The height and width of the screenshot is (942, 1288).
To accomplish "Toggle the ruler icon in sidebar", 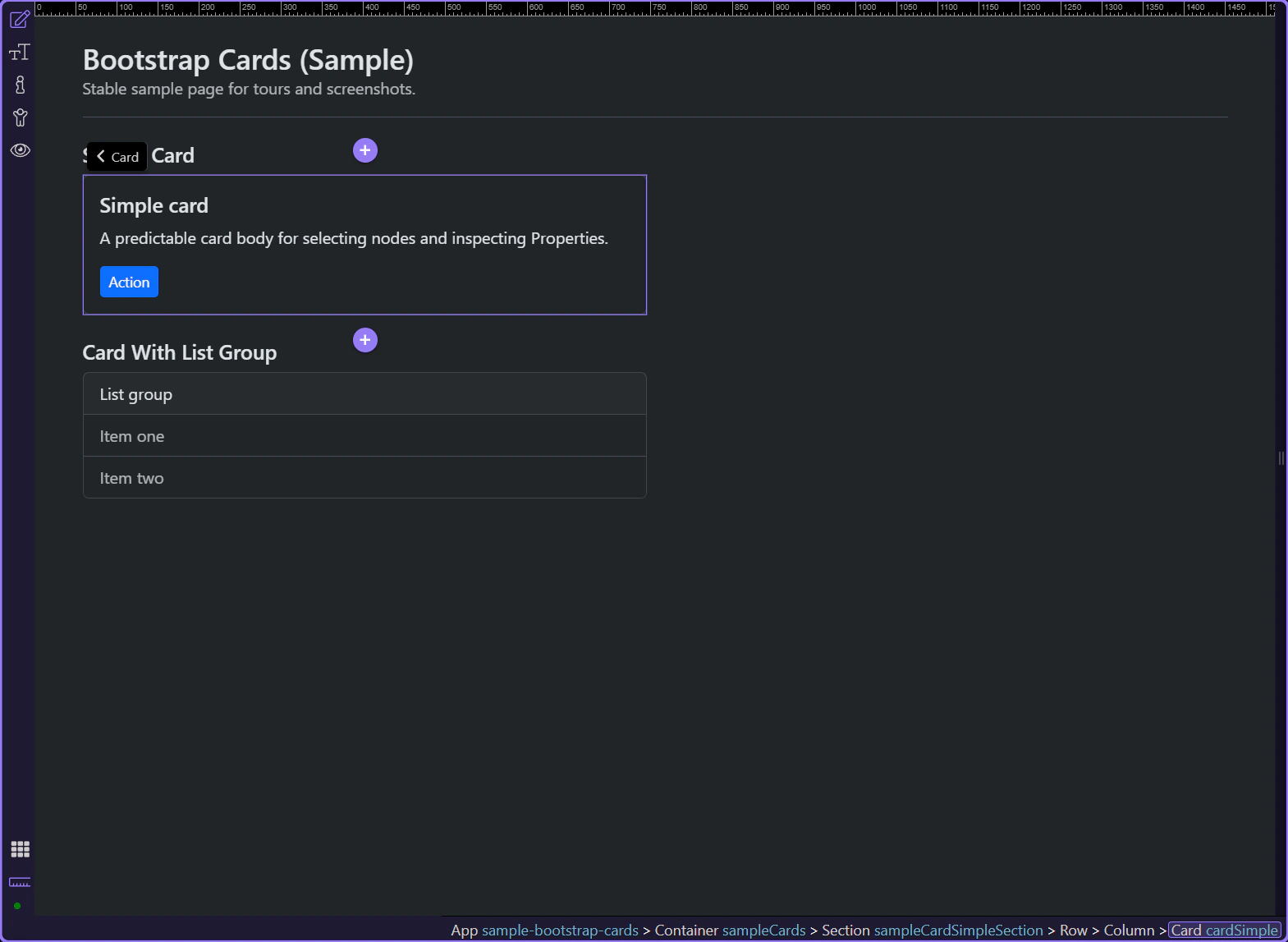I will 20,882.
